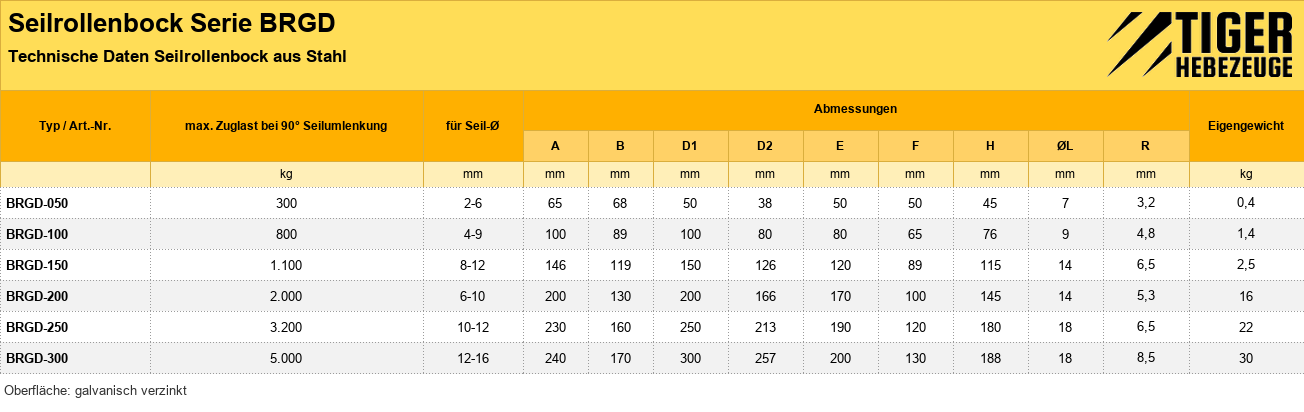Click the für Seil-Ø column header

point(473,126)
